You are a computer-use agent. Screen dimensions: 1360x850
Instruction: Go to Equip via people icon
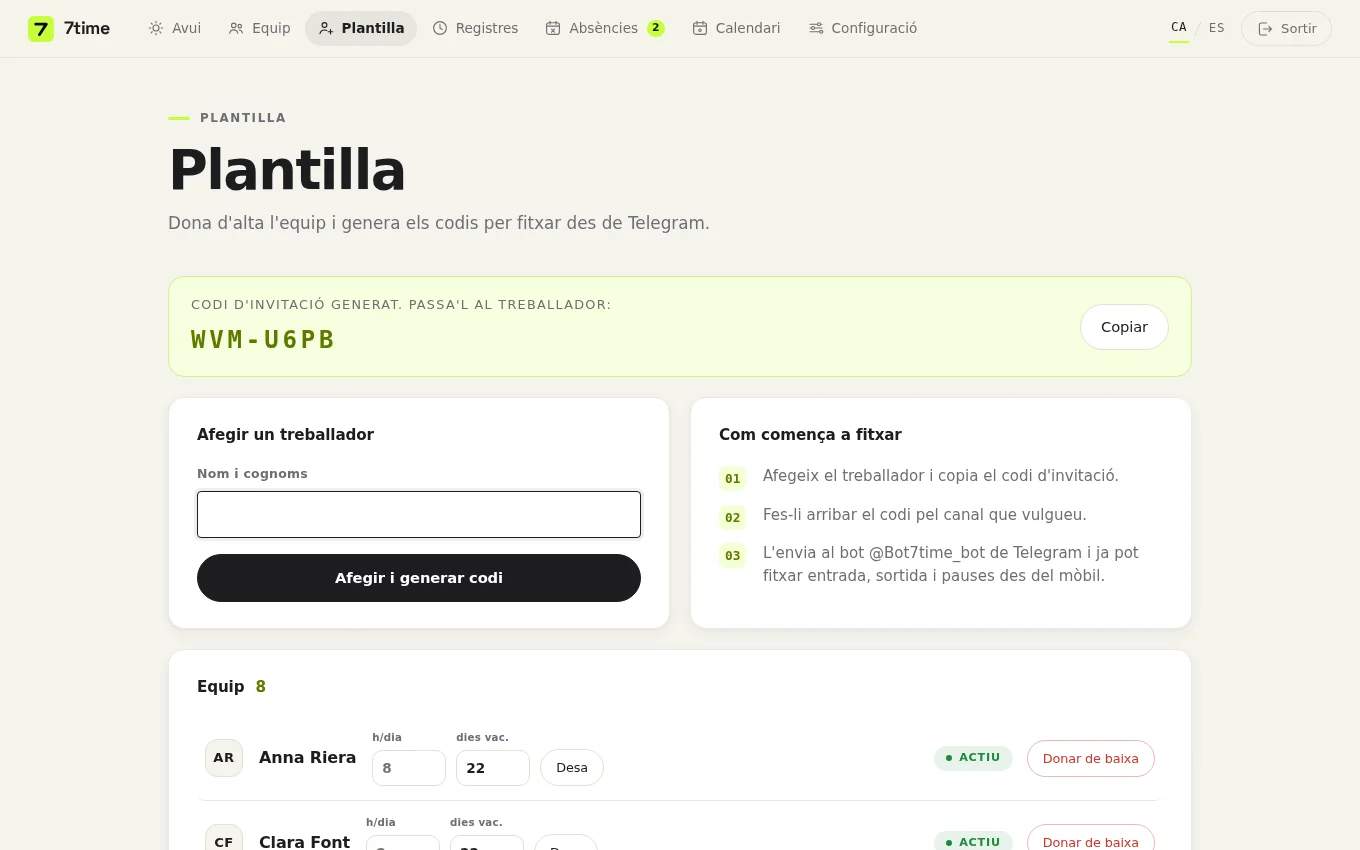pyautogui.click(x=236, y=28)
